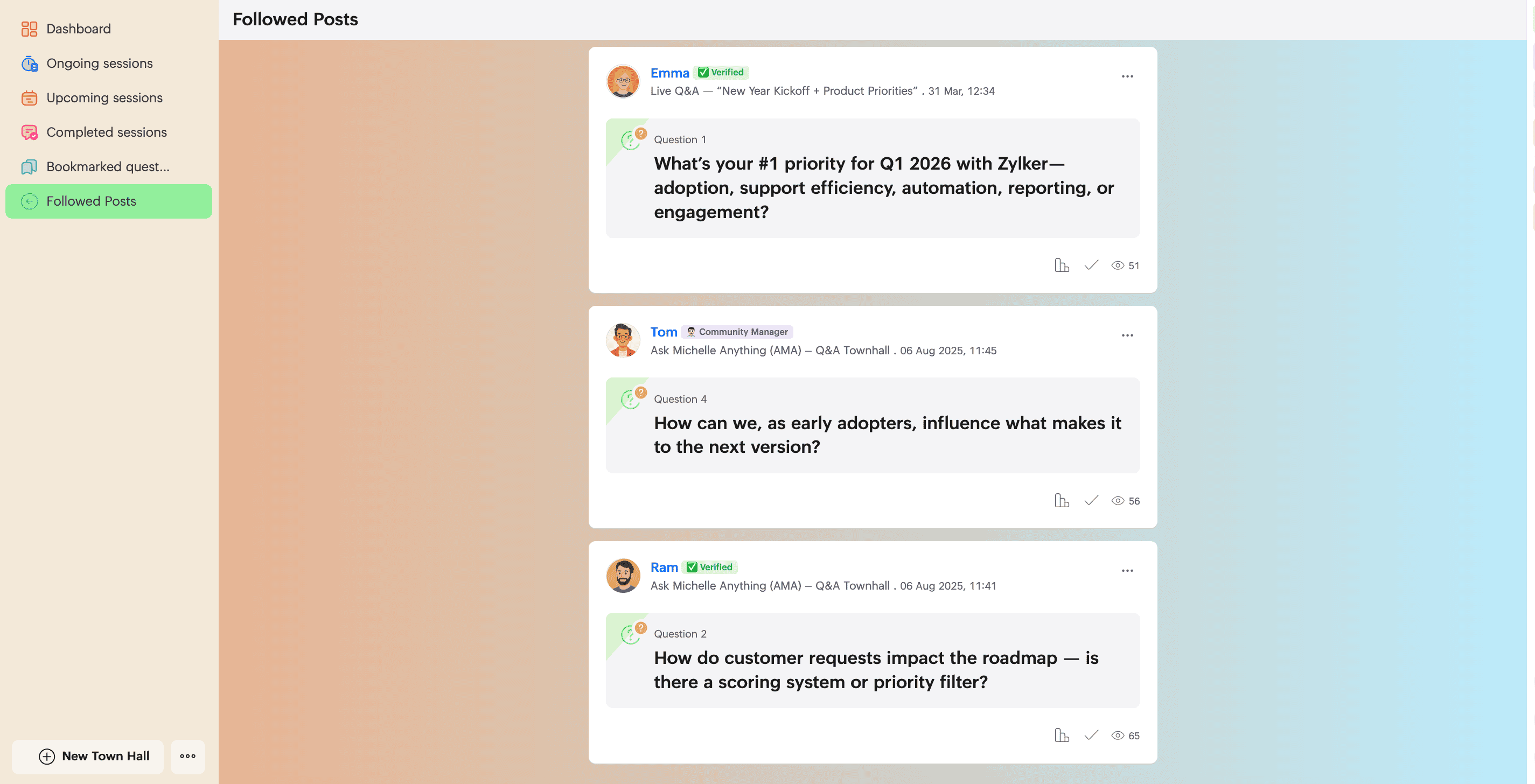Open Ram's question about roadmap scoring
1535x784 pixels.
coord(876,670)
